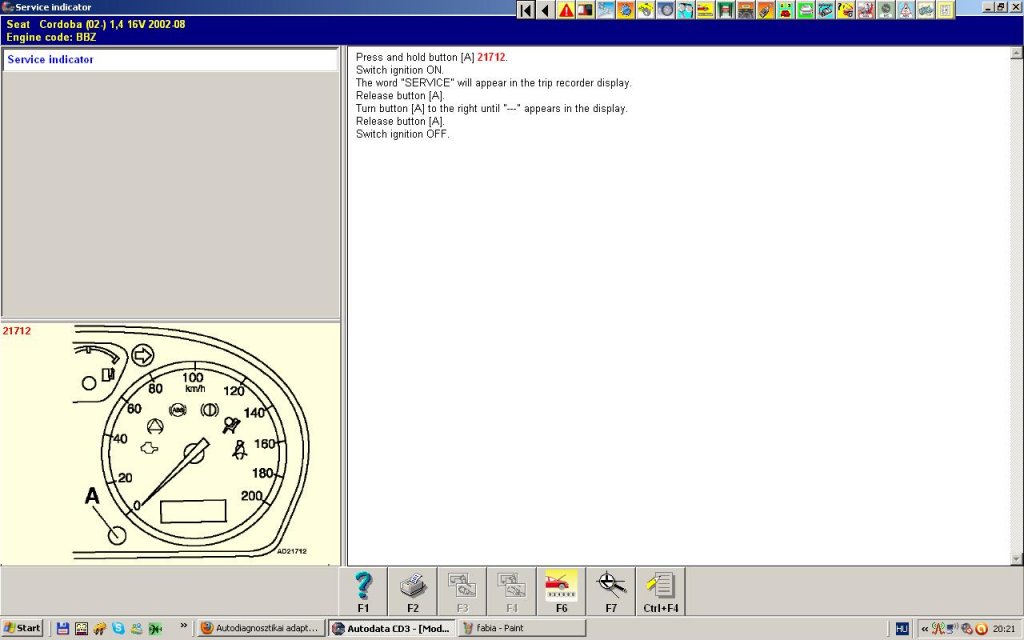Click 'Engine code: BBZ' header text

51,37
